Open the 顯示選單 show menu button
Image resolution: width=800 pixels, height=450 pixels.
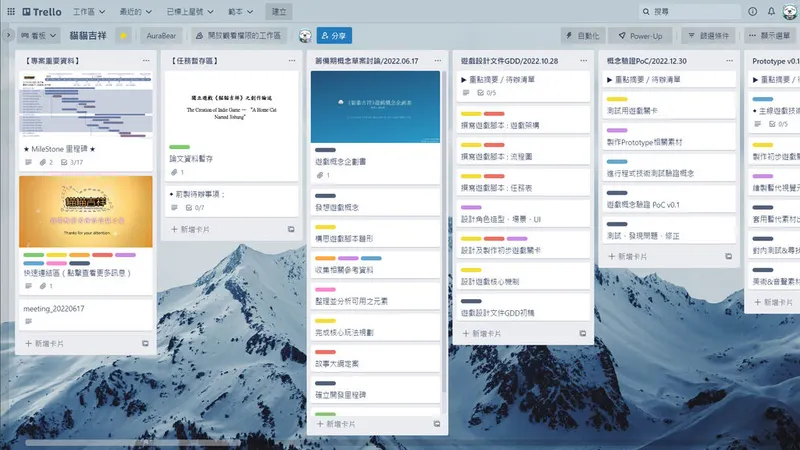[769, 36]
